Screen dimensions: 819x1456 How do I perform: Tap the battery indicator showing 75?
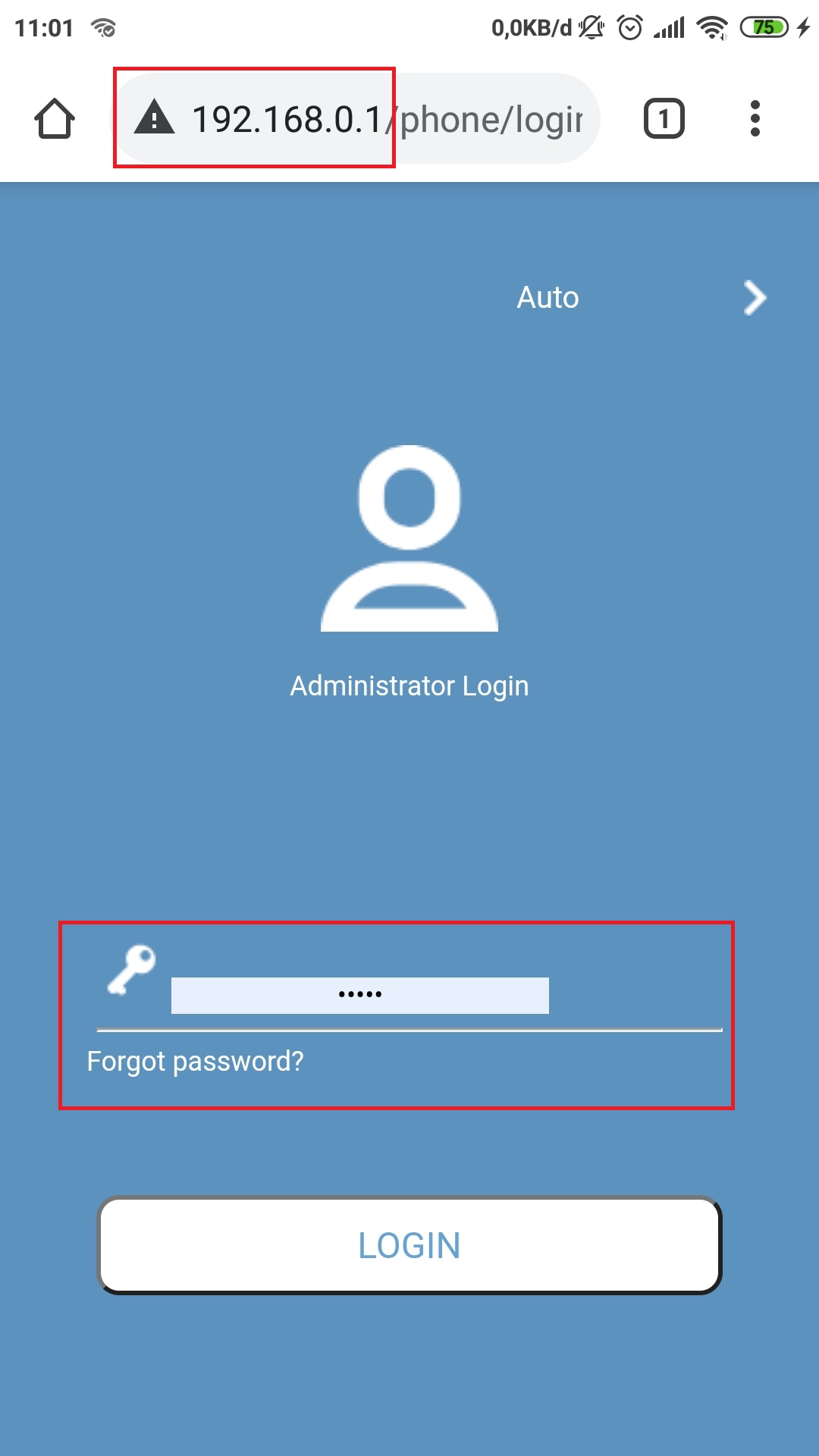click(x=765, y=28)
